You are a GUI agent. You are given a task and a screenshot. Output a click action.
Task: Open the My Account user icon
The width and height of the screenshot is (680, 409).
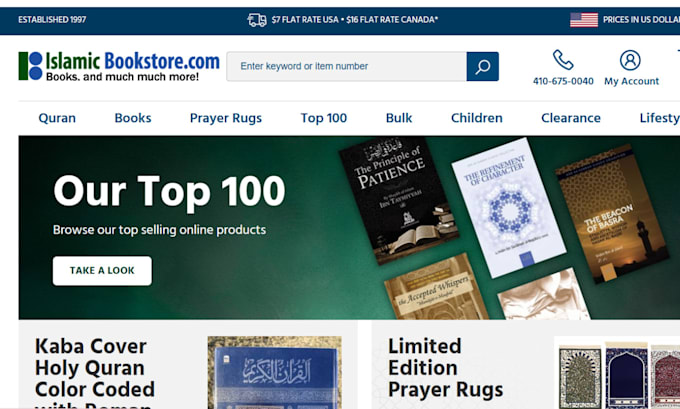coord(630,60)
